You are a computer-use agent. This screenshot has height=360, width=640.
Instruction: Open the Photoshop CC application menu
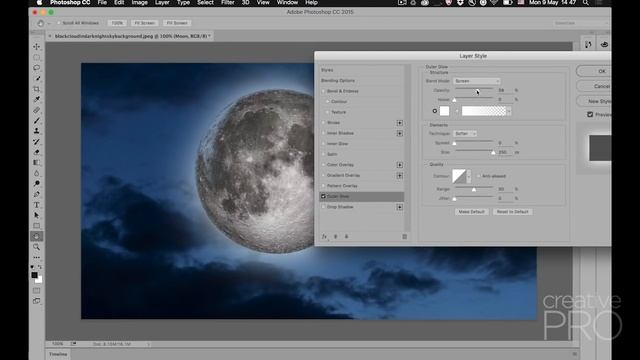(x=70, y=2)
